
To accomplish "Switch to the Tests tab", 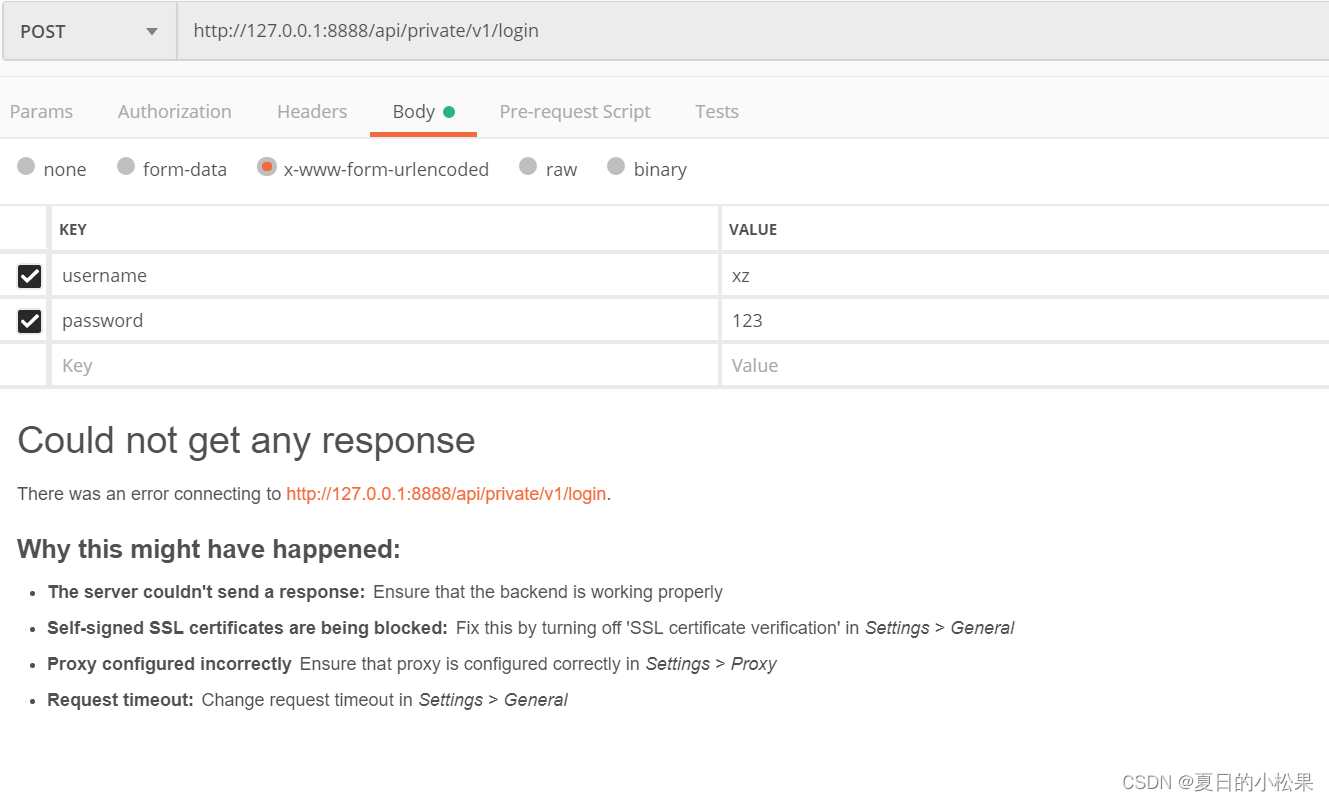I will pos(716,111).
